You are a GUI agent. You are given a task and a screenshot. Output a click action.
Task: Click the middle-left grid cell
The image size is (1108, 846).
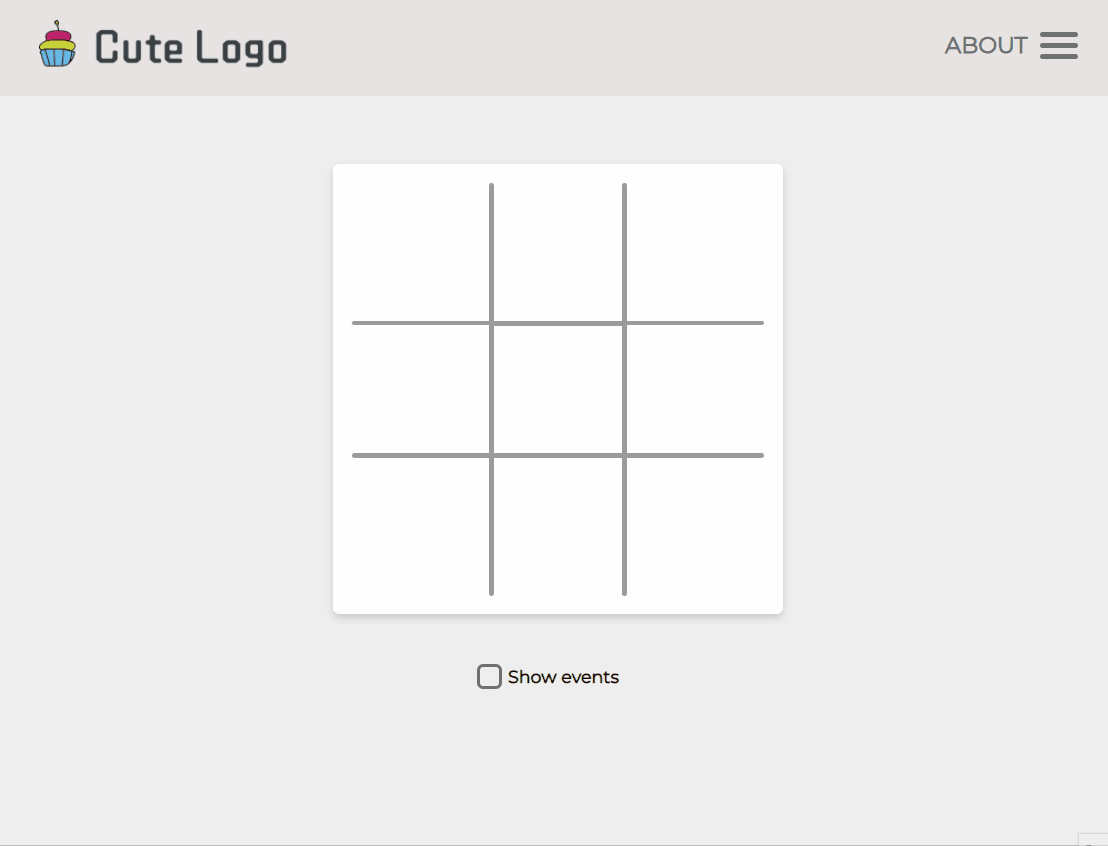tap(420, 388)
